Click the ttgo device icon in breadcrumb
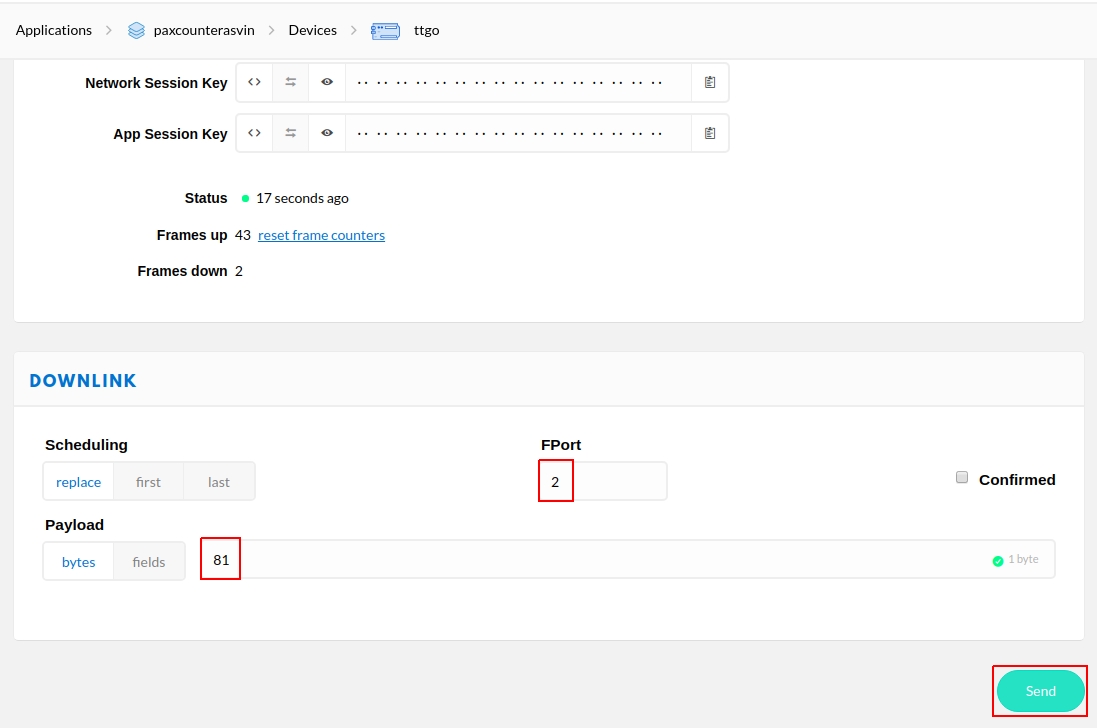This screenshot has width=1097, height=728. (x=385, y=30)
